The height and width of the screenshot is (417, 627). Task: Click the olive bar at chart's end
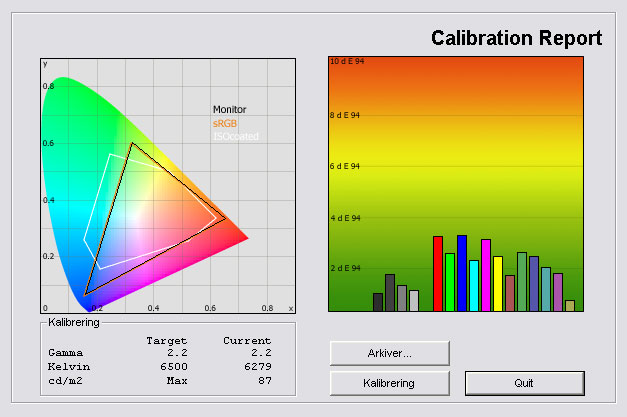pos(570,305)
